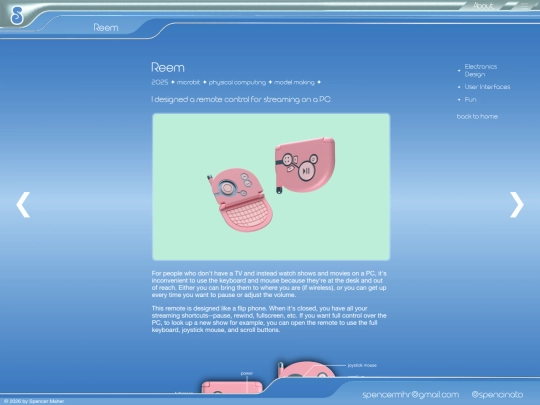
Task: Click the joystick mouse diagram label
Action: [362, 365]
